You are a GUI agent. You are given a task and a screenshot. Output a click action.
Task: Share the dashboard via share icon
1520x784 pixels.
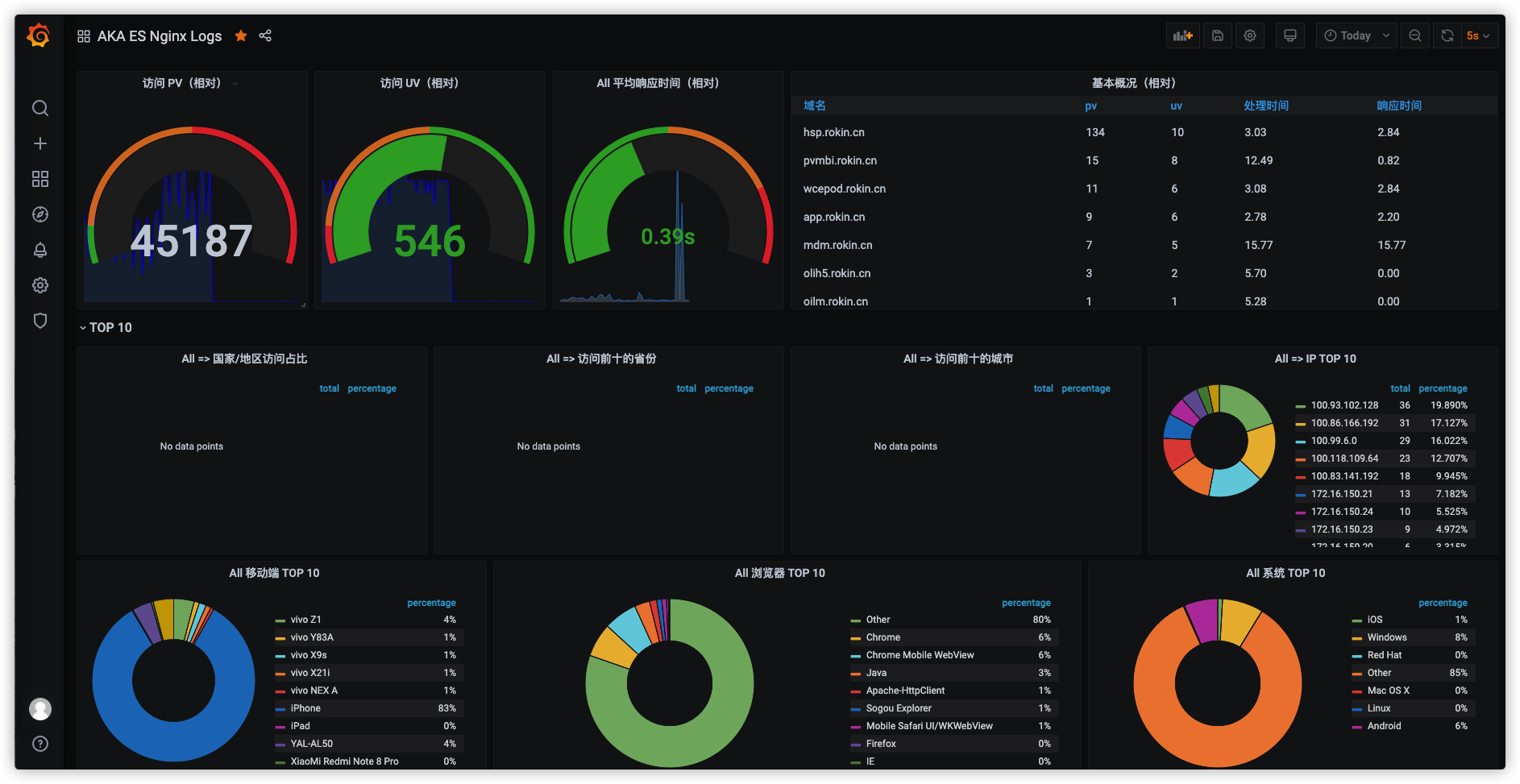point(265,35)
